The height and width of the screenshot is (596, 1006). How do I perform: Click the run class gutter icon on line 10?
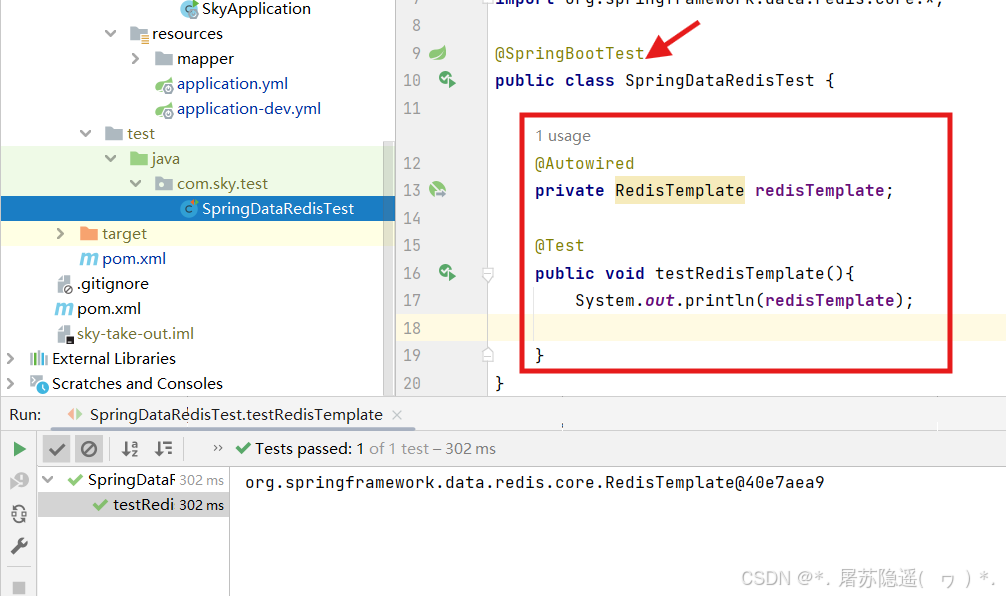pyautogui.click(x=447, y=80)
